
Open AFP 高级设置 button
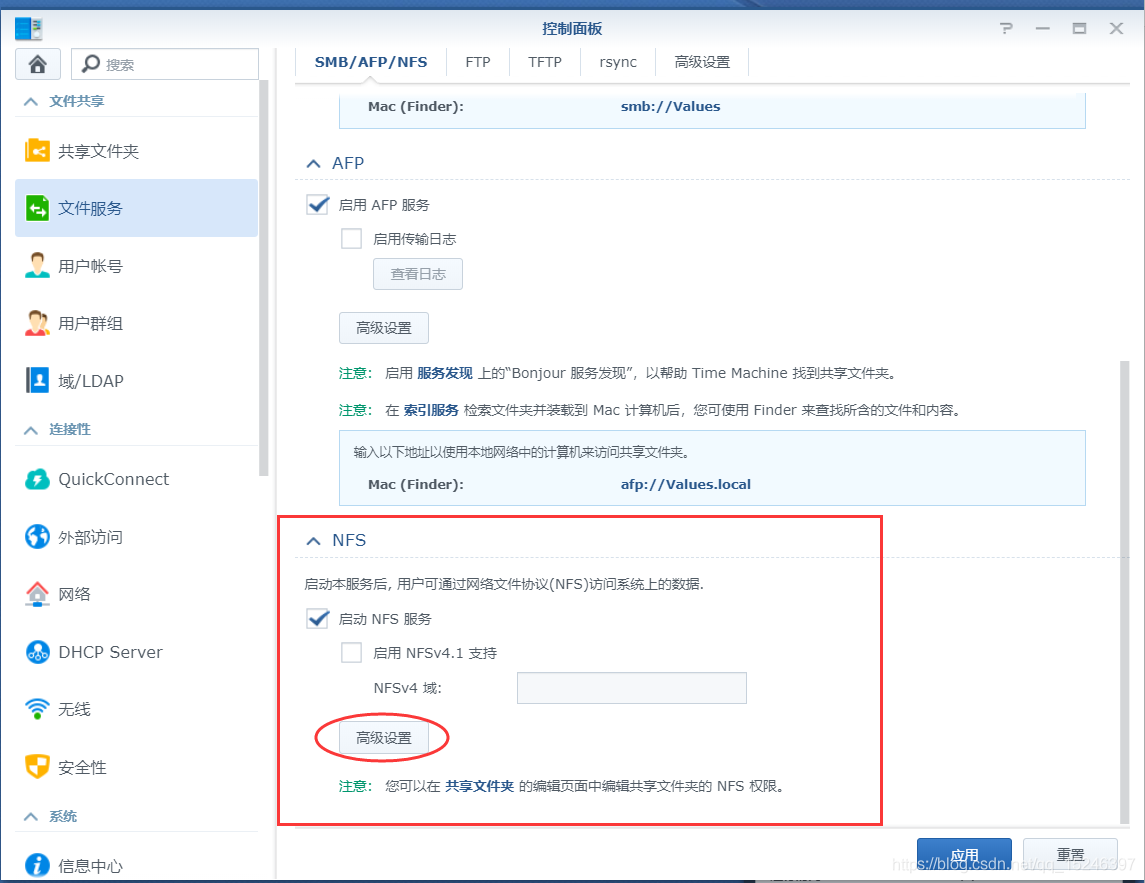[383, 328]
